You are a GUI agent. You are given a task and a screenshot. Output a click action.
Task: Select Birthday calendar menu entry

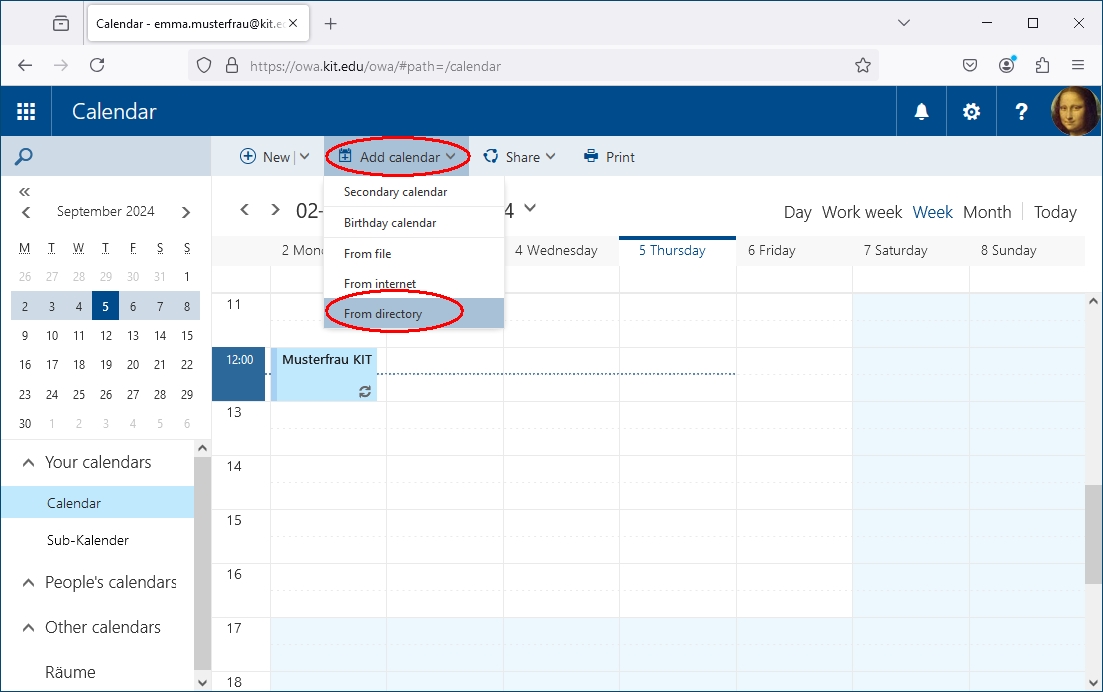(390, 223)
